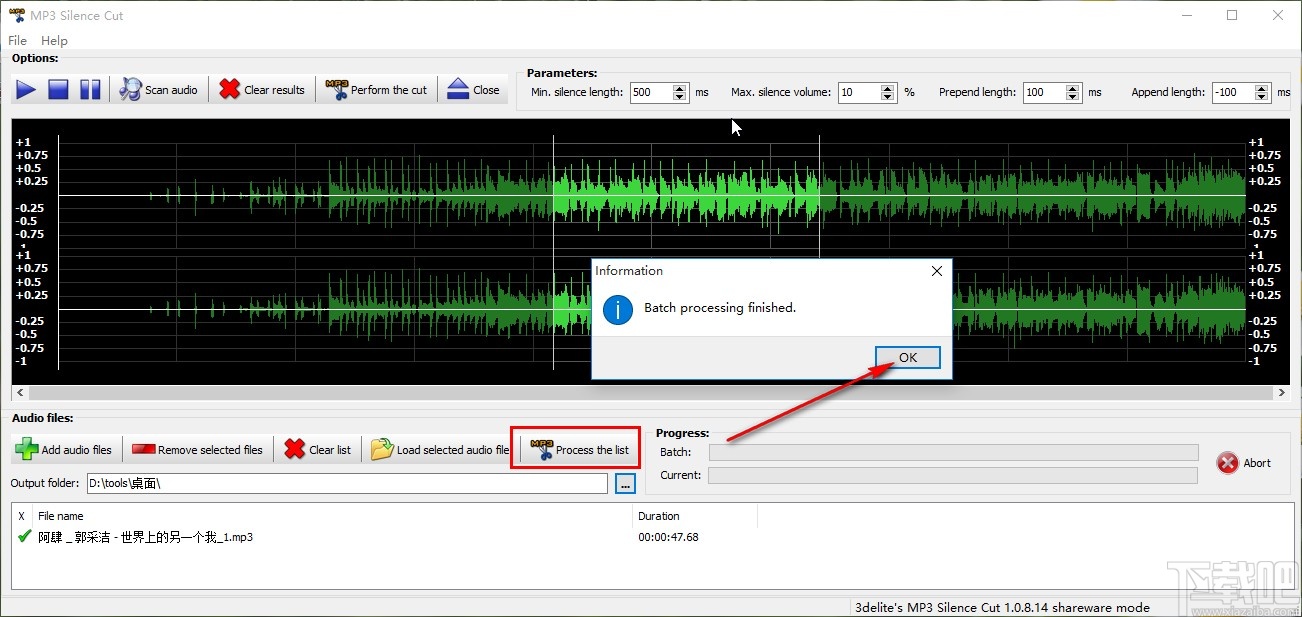
Task: Increase Min. silence length with up arrow
Action: (x=680, y=87)
